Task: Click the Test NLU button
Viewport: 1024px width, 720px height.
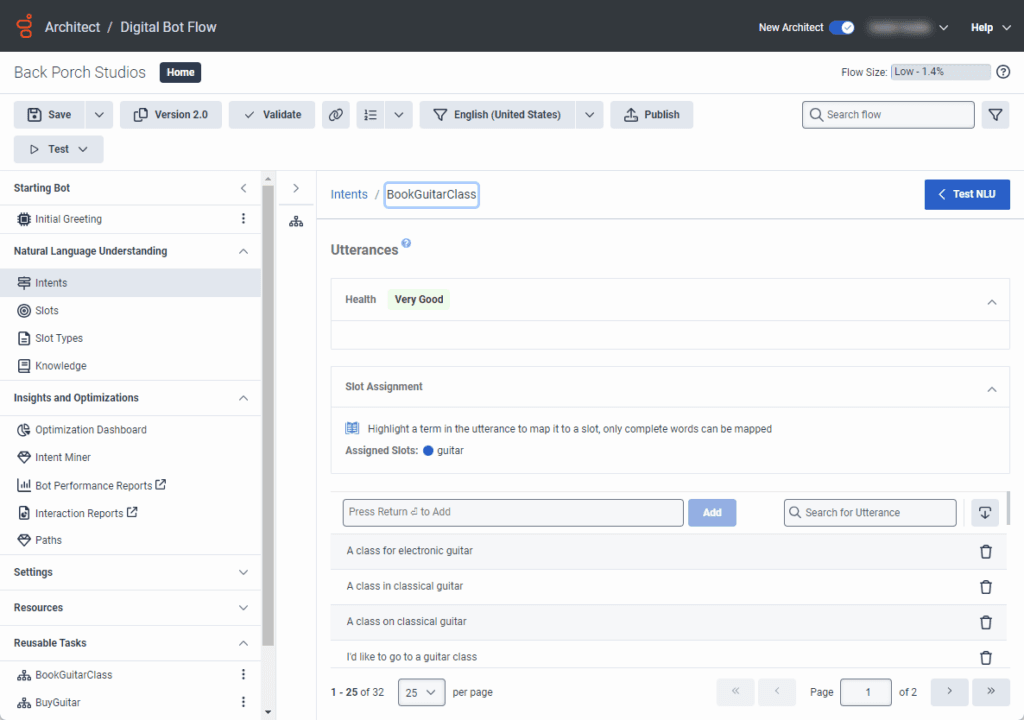Action: [x=966, y=194]
